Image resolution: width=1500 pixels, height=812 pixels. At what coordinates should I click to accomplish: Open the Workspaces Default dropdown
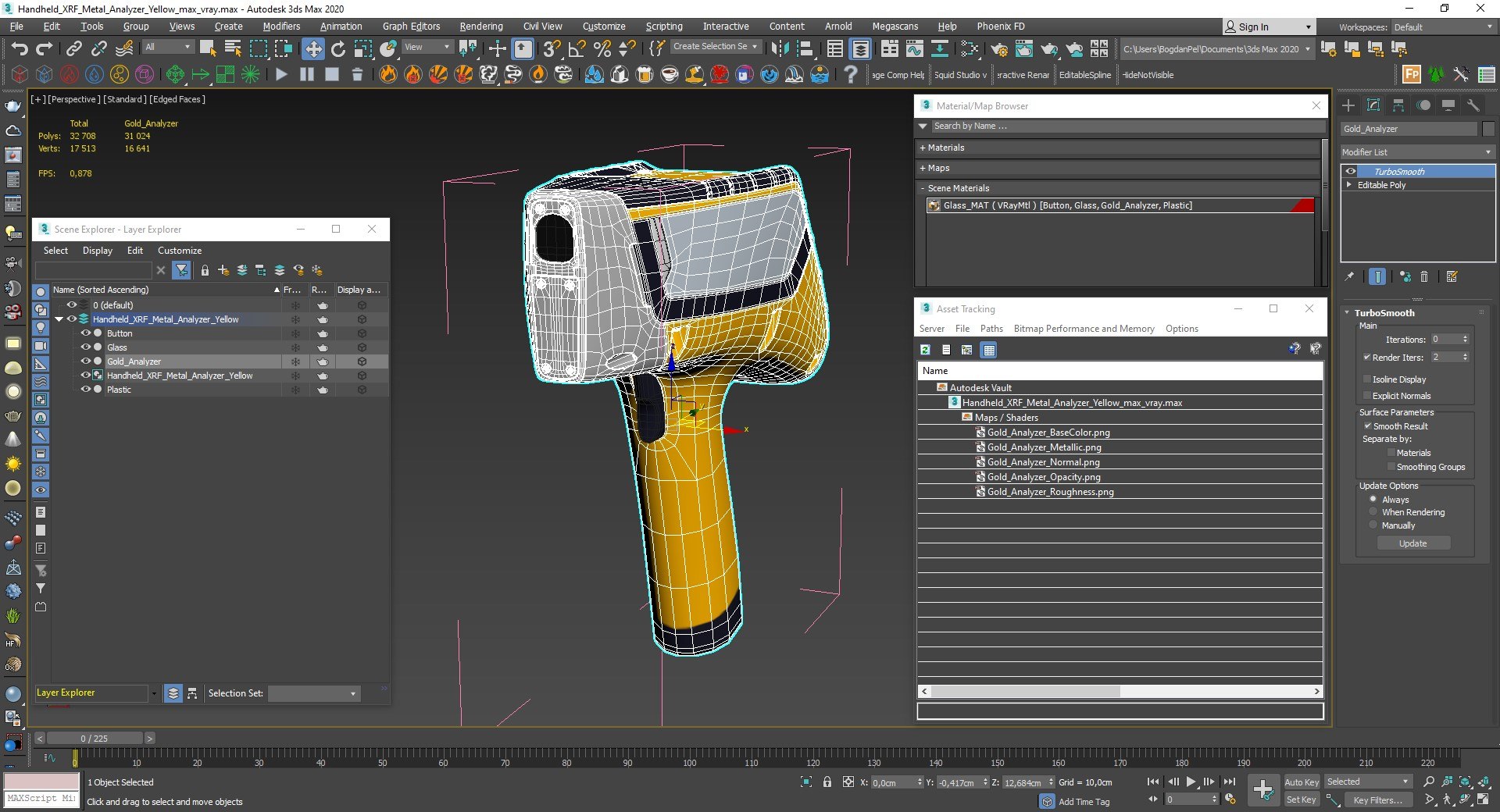[1444, 27]
